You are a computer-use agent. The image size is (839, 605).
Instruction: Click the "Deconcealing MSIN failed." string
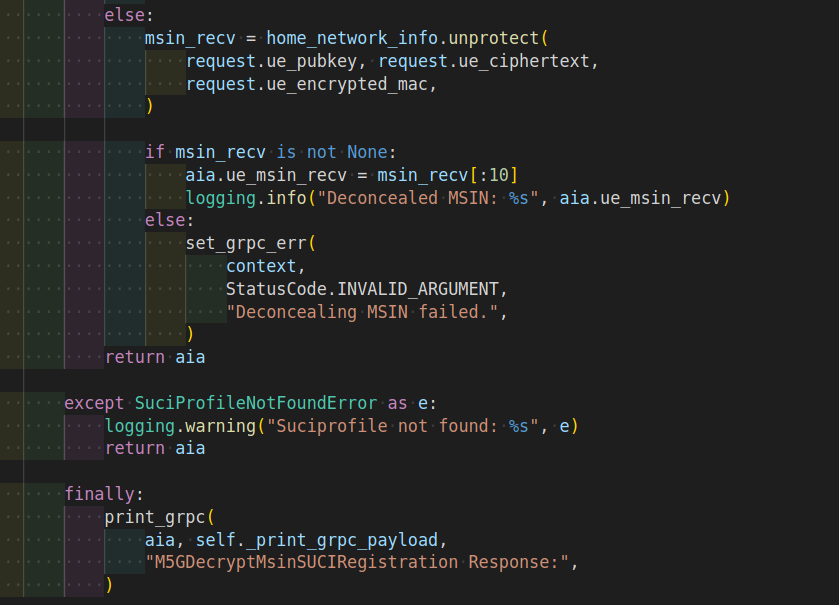[362, 312]
